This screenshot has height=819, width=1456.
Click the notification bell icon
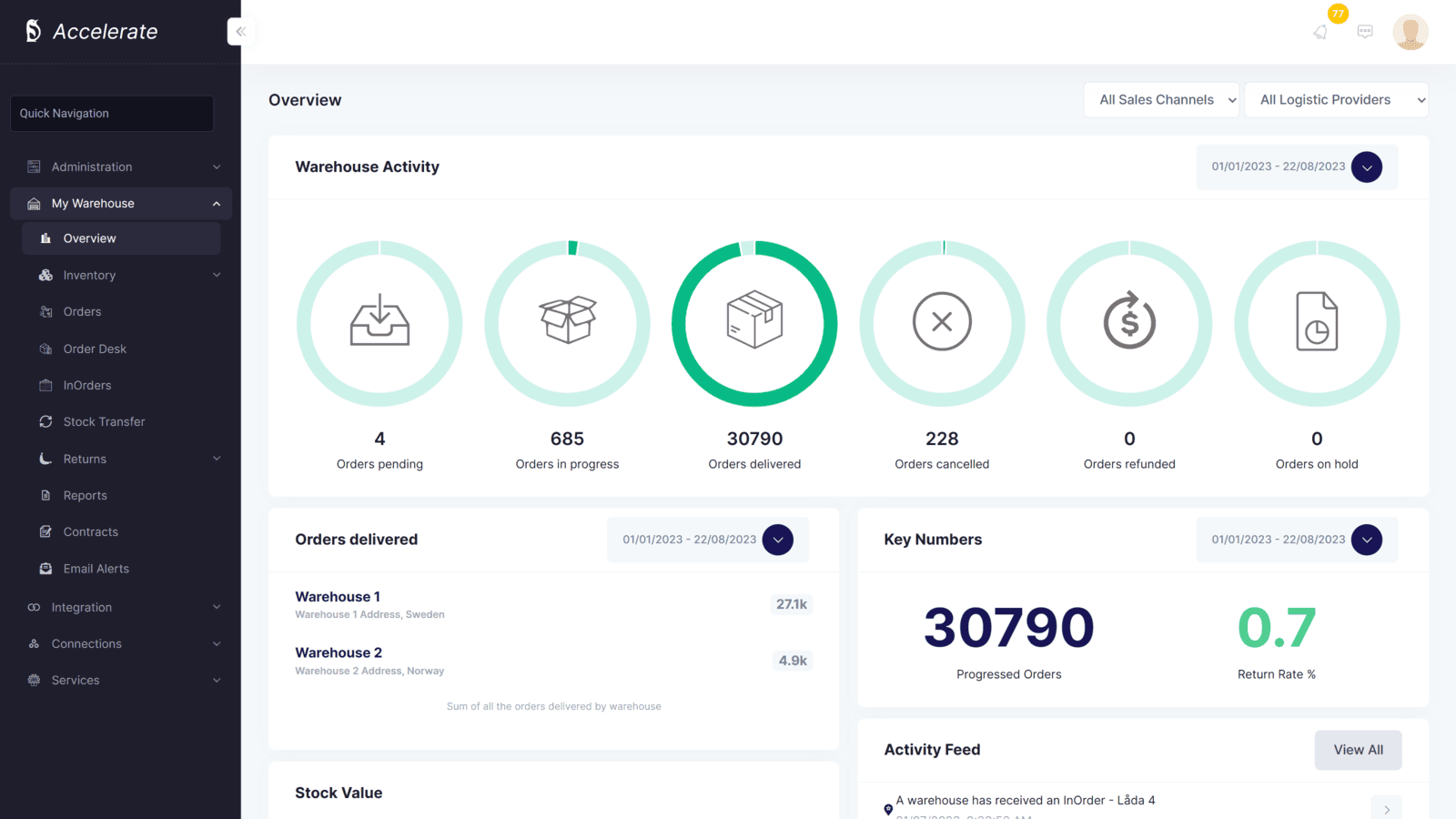(x=1320, y=32)
